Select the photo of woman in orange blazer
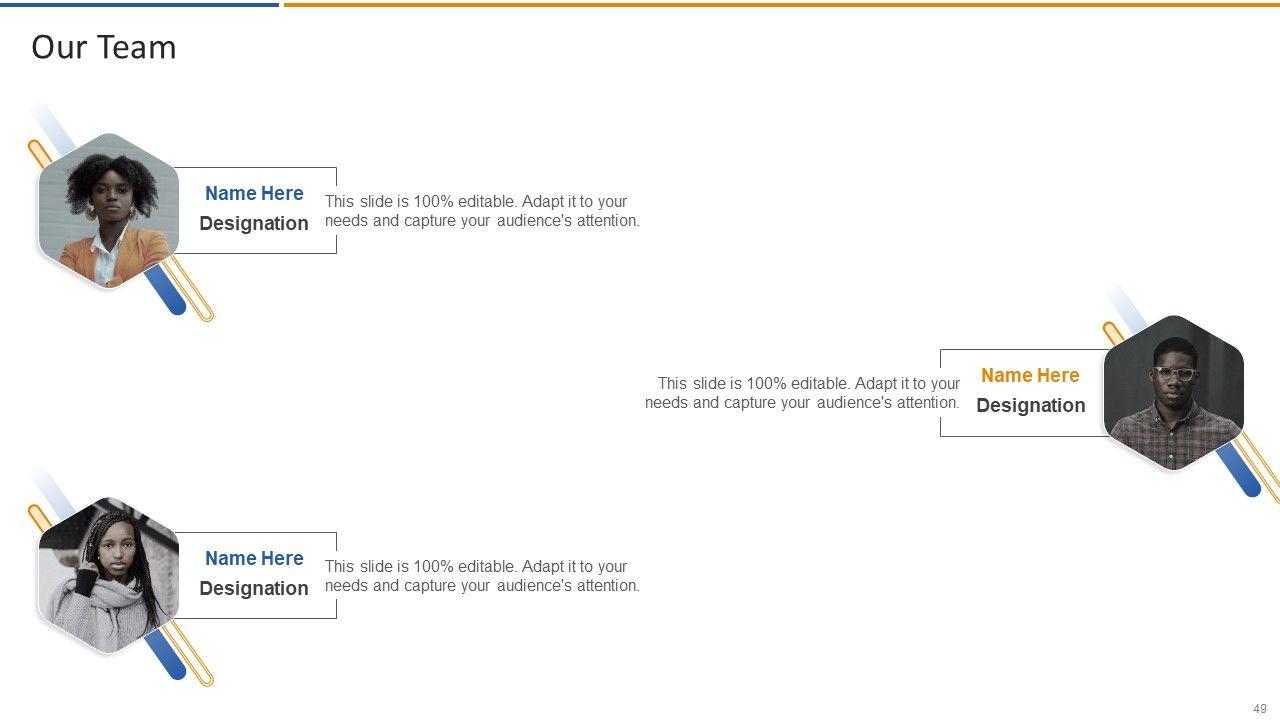The width and height of the screenshot is (1280, 720). pos(108,211)
